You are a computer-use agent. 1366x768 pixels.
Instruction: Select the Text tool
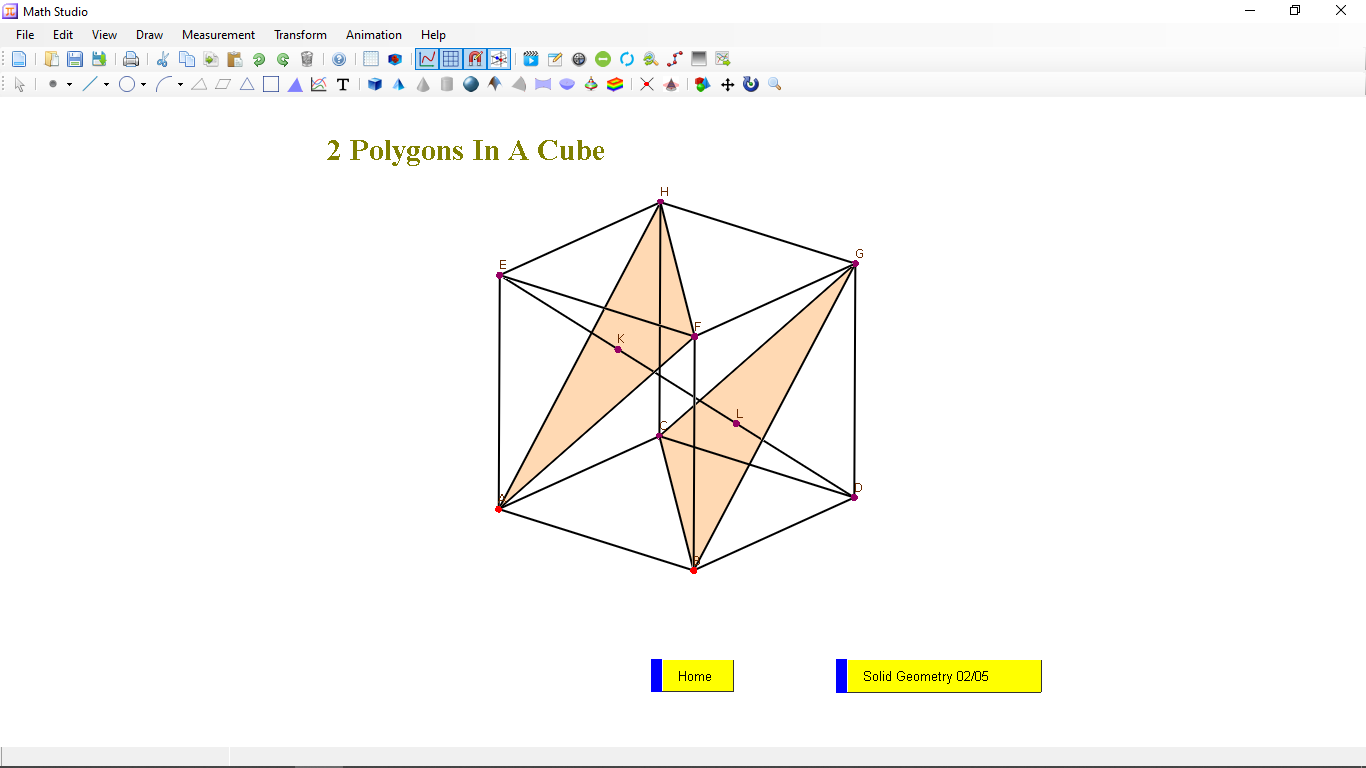(343, 84)
